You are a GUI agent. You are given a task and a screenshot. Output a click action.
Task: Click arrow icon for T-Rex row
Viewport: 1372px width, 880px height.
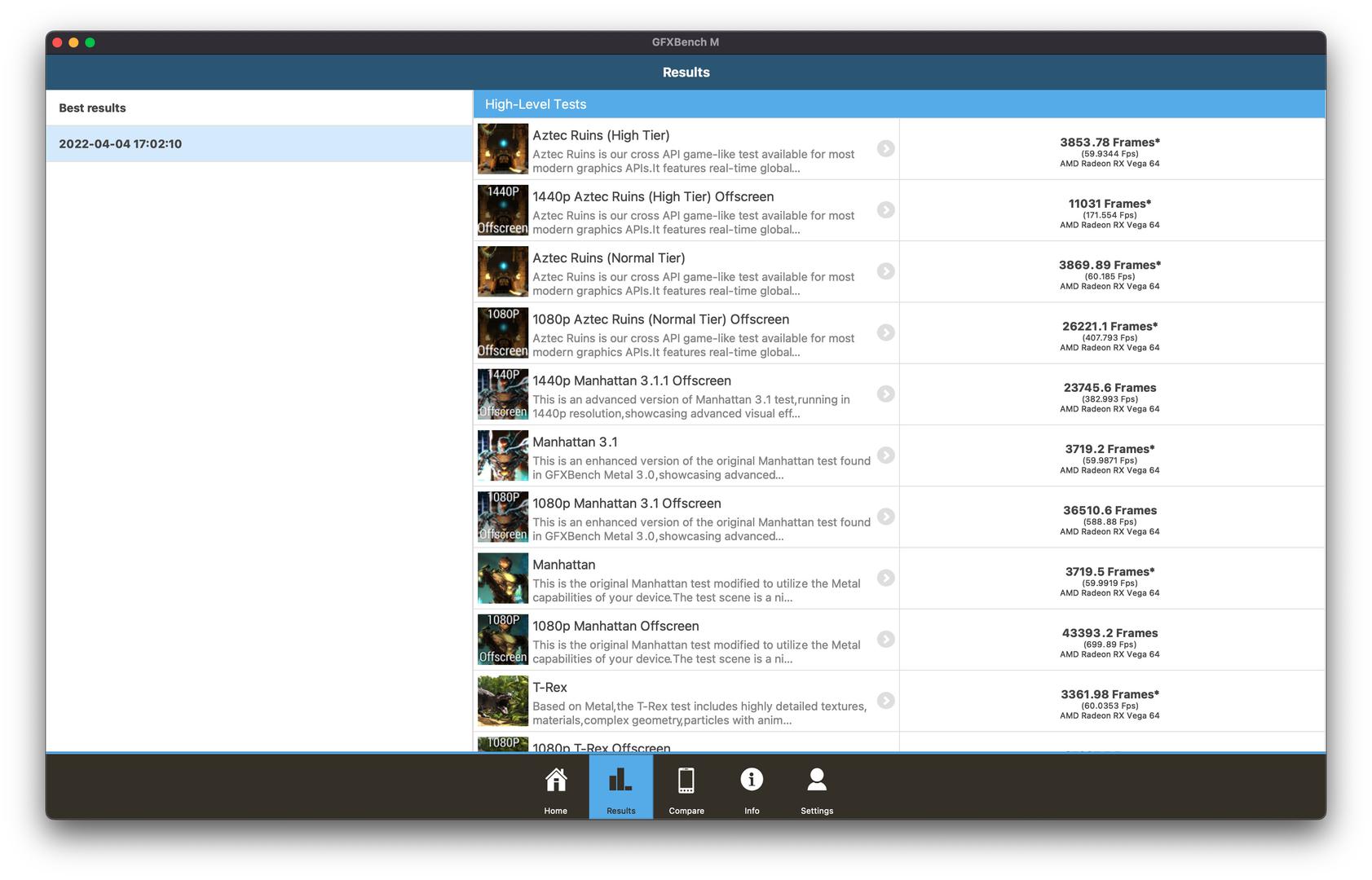point(885,701)
